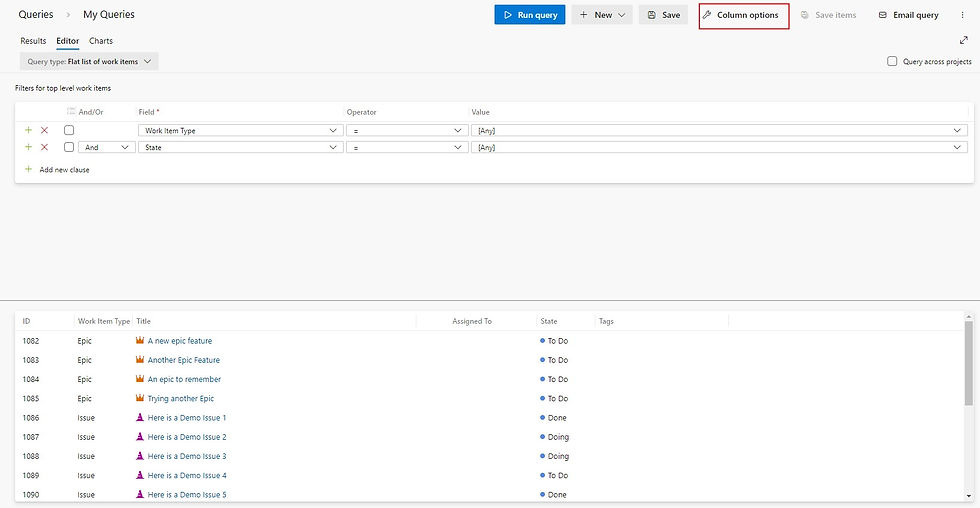Open My Queries breadcrumb
Image resolution: width=980 pixels, height=508 pixels.
tap(109, 14)
